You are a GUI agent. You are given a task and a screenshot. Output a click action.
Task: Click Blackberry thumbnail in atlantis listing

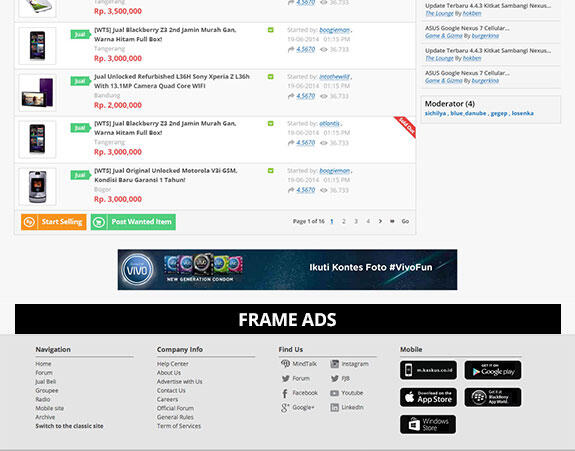click(x=37, y=139)
